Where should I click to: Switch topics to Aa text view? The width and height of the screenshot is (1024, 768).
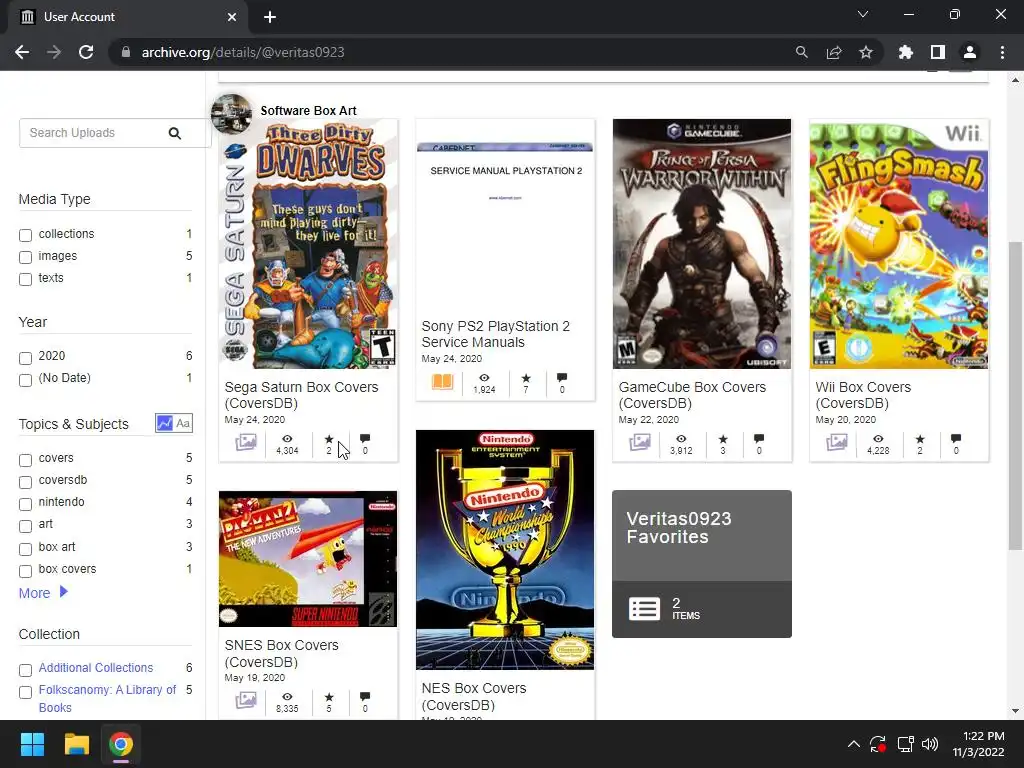(184, 423)
